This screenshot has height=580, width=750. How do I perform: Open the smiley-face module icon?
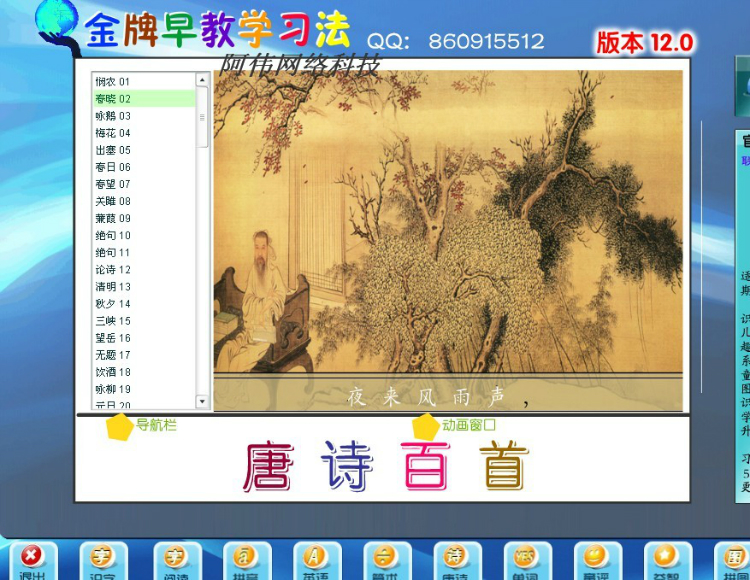596,560
